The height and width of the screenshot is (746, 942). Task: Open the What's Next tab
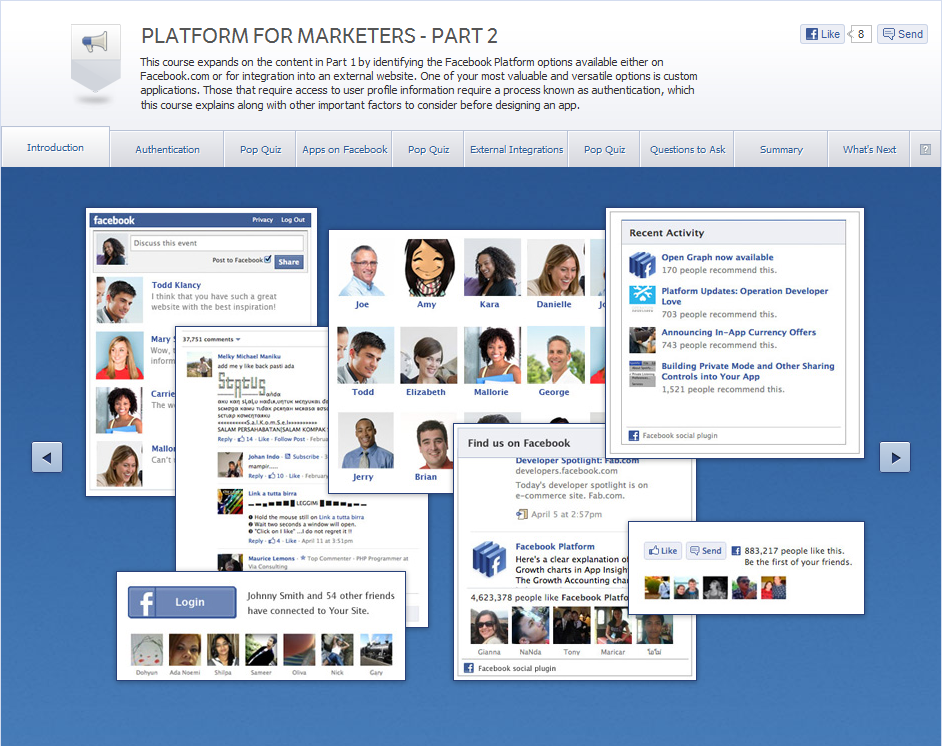tap(869, 150)
